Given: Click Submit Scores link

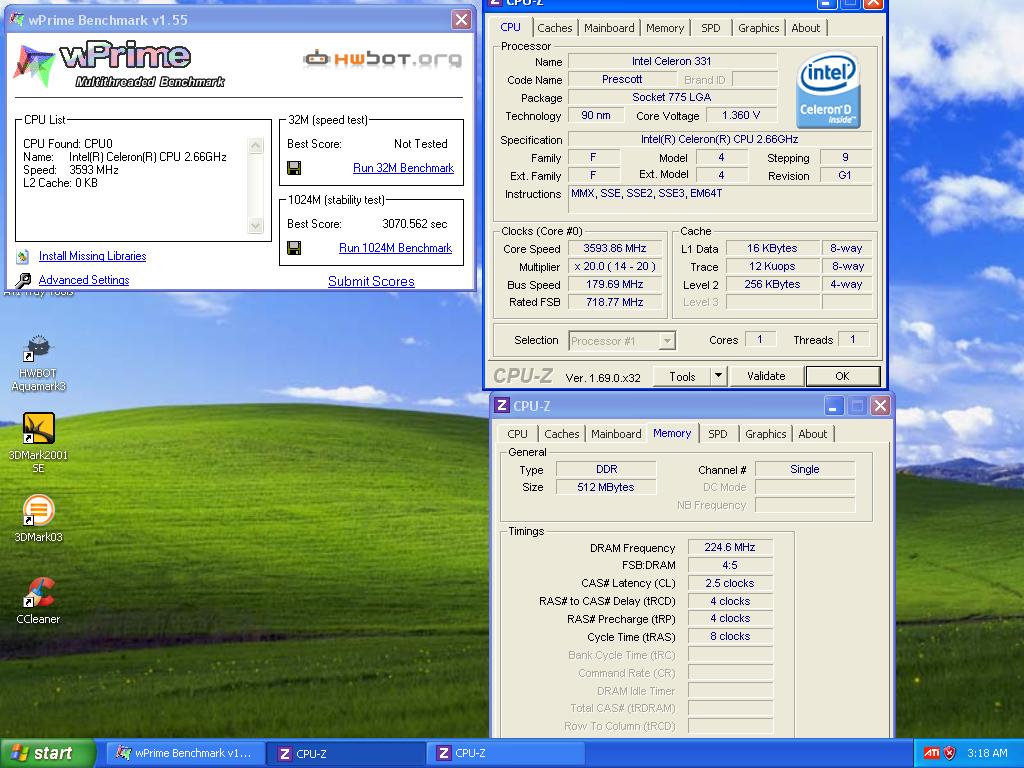Looking at the screenshot, I should point(371,281).
